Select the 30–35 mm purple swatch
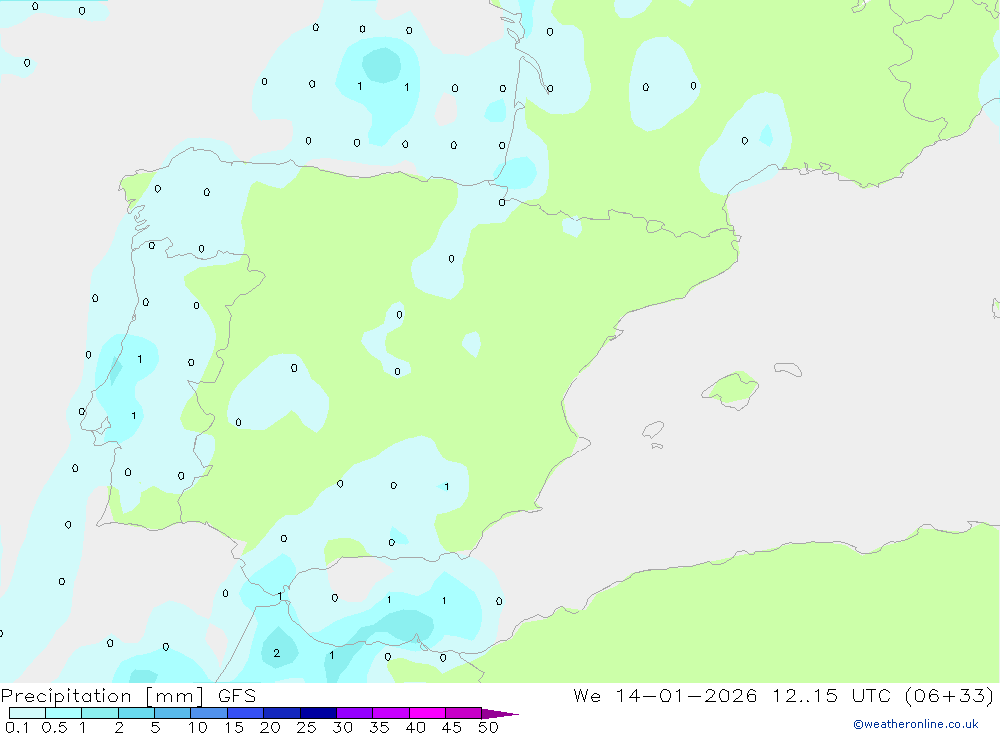The width and height of the screenshot is (1000, 733). pos(355,713)
